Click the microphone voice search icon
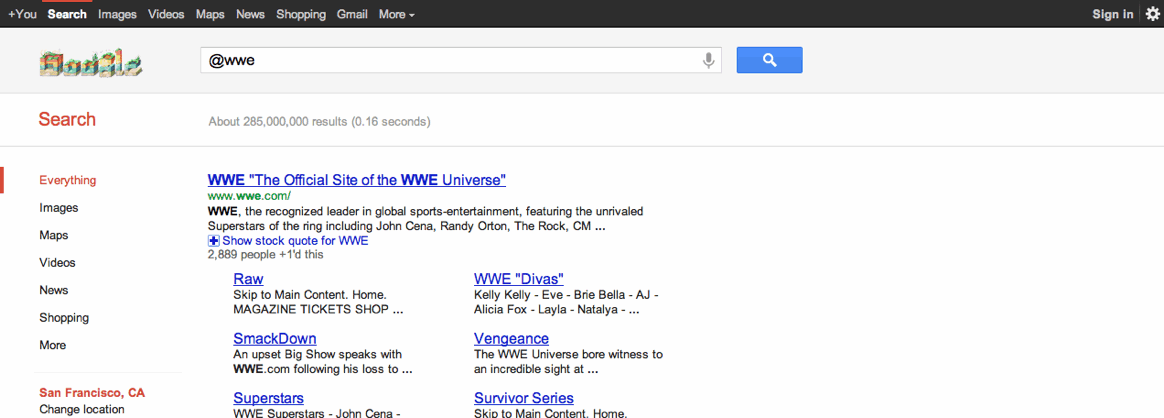The height and width of the screenshot is (418, 1164). (709, 60)
